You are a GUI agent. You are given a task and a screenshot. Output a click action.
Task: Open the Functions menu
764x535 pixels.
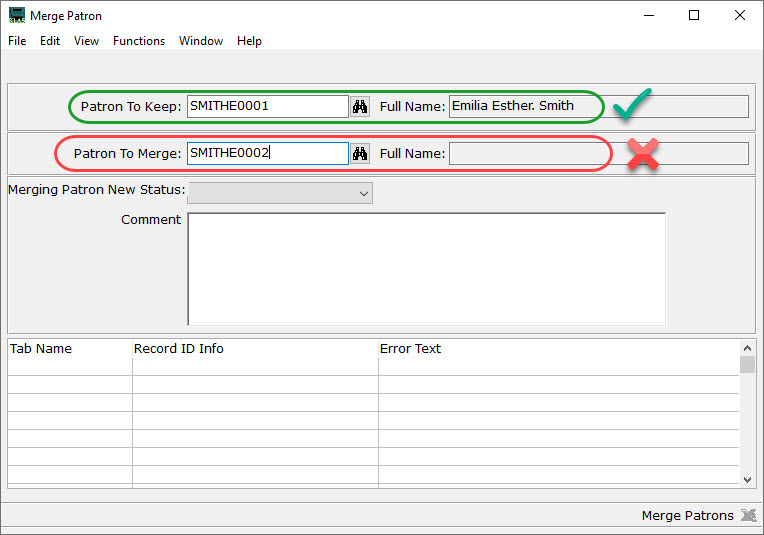click(x=139, y=41)
